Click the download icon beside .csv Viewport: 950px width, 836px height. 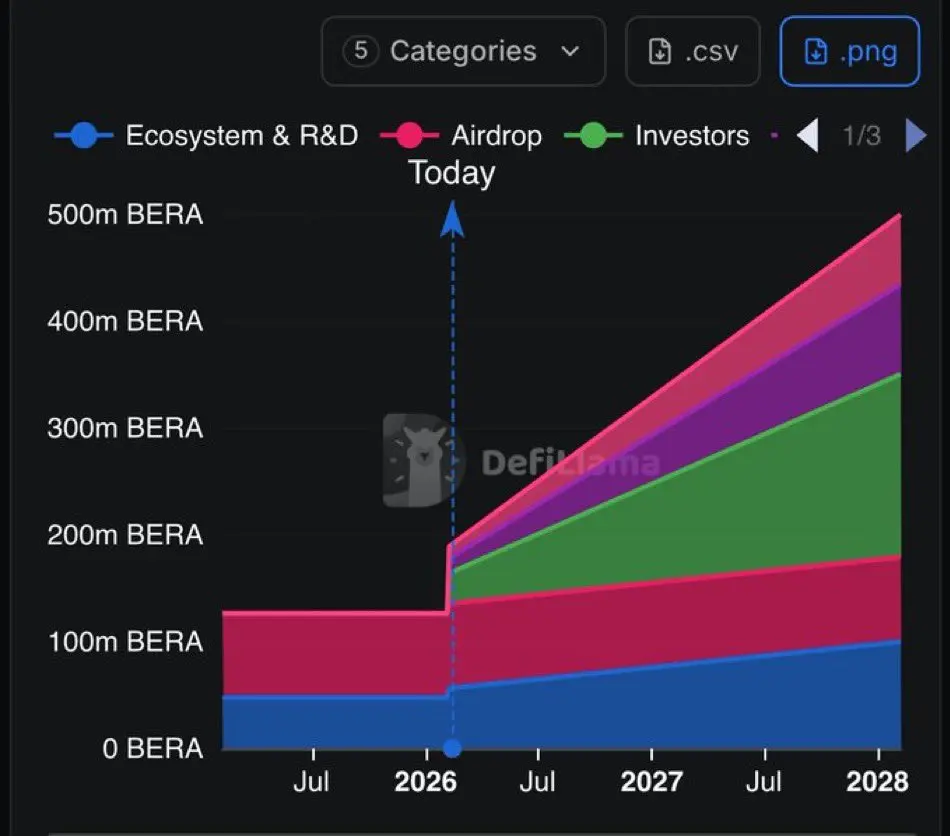point(660,51)
